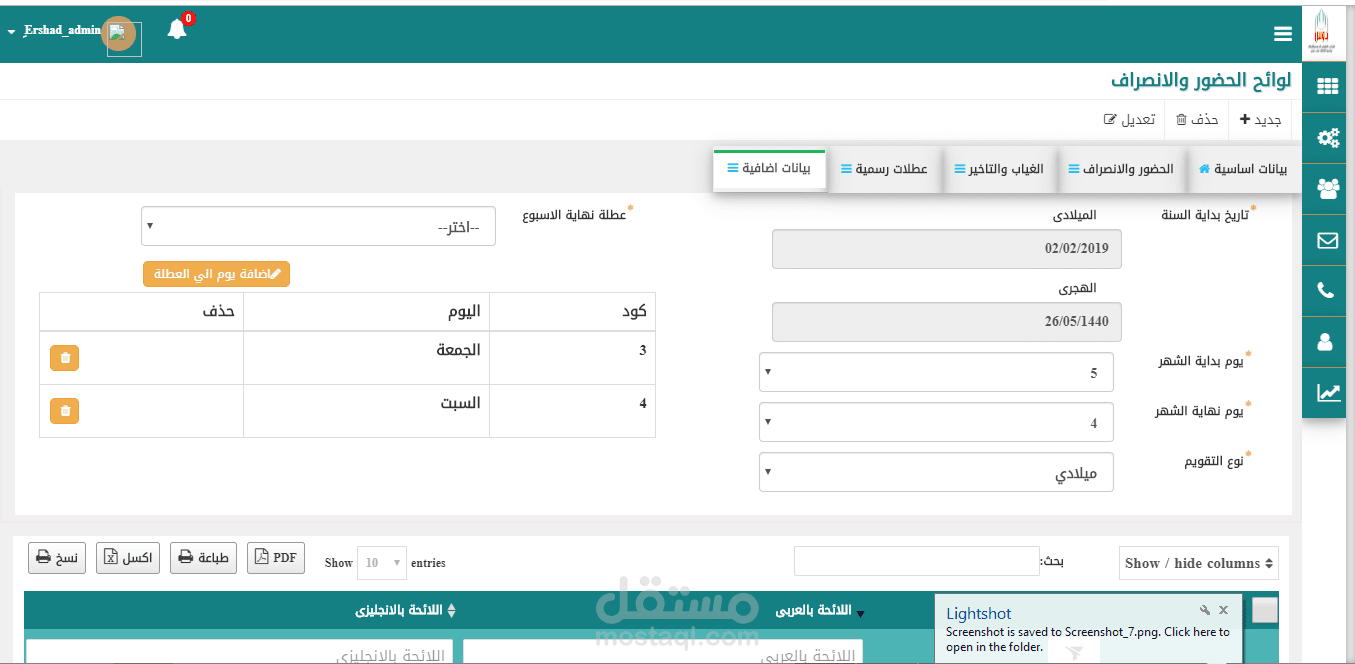Switch to الغياب والتاخير tab
Viewport: 1355px width, 664px height.
pyautogui.click(x=999, y=169)
